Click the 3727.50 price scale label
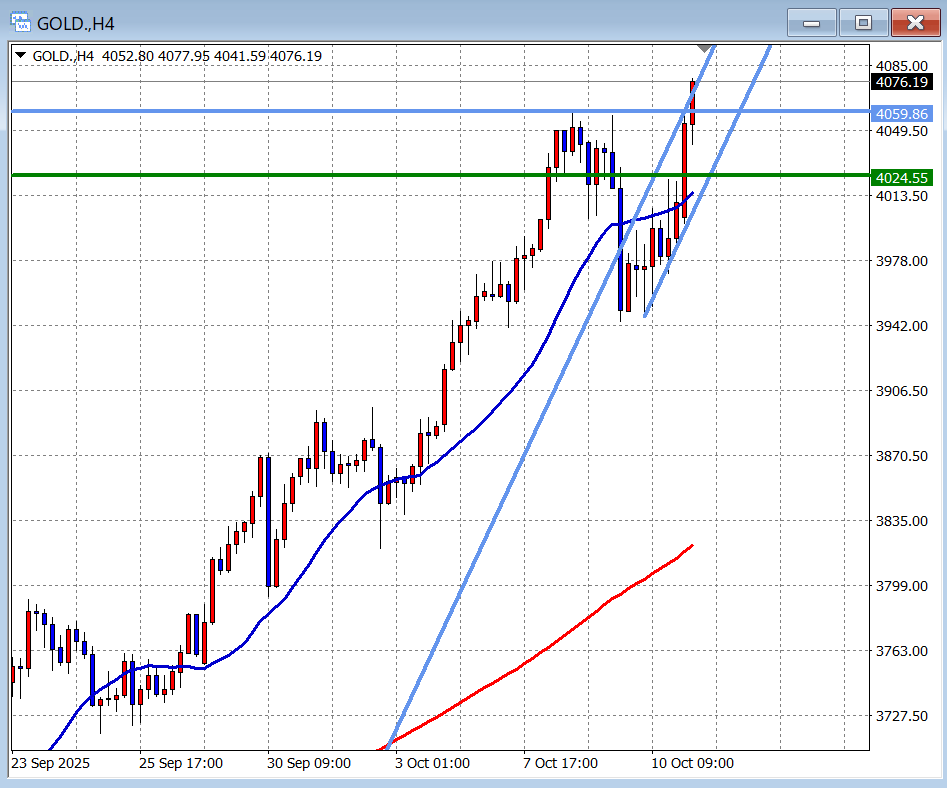The height and width of the screenshot is (788, 947). [901, 716]
